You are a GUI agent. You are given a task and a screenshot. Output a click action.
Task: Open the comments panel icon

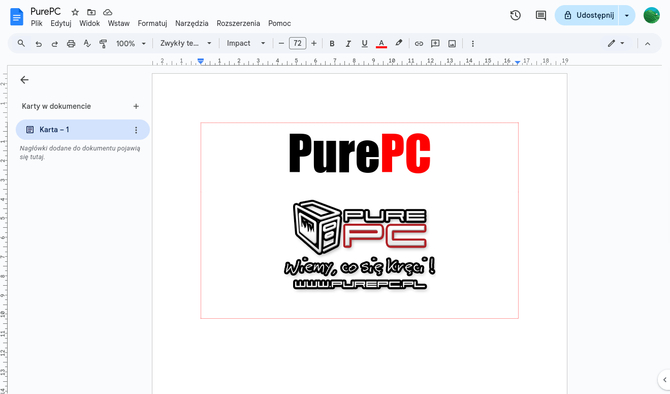point(541,15)
